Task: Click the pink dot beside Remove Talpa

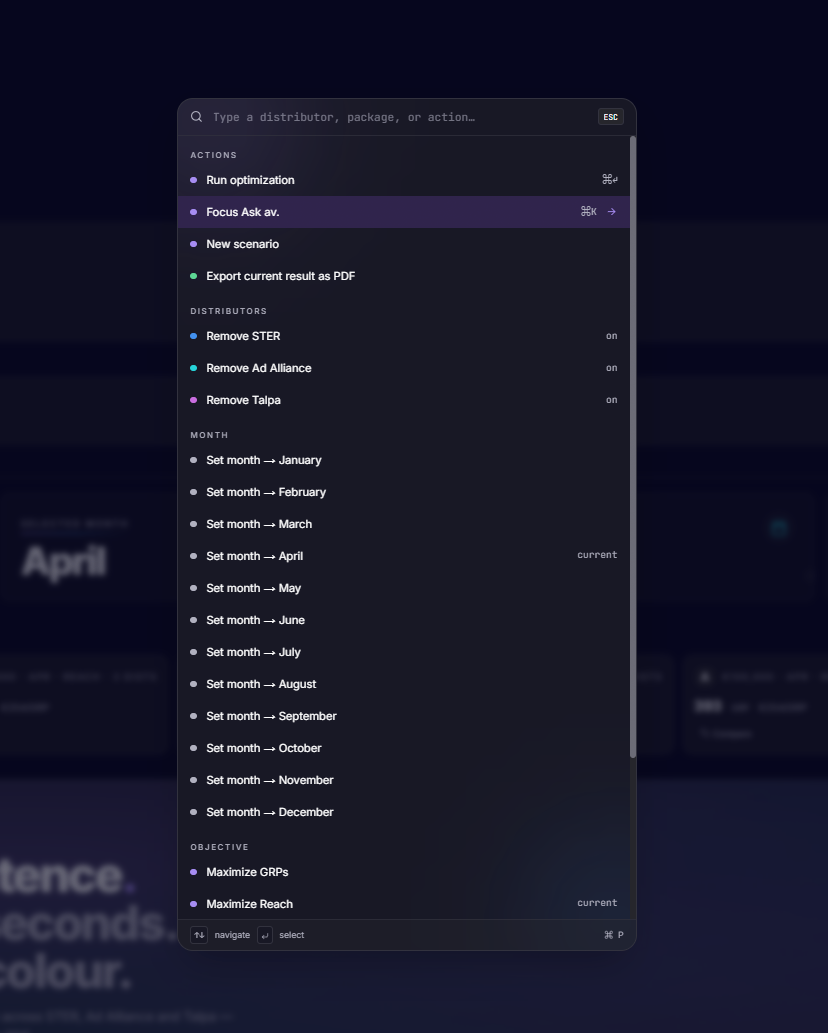Action: (194, 400)
